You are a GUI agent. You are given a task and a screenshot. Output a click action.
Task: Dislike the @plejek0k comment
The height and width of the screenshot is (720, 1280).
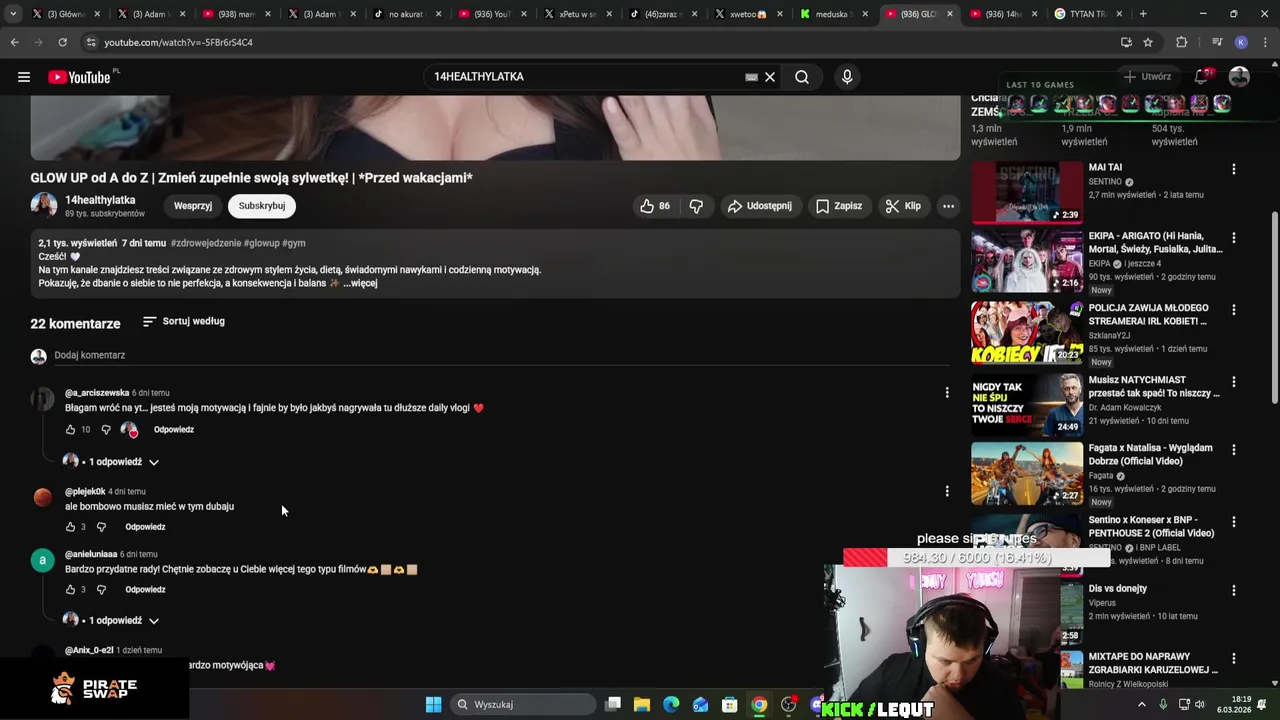[x=101, y=527]
